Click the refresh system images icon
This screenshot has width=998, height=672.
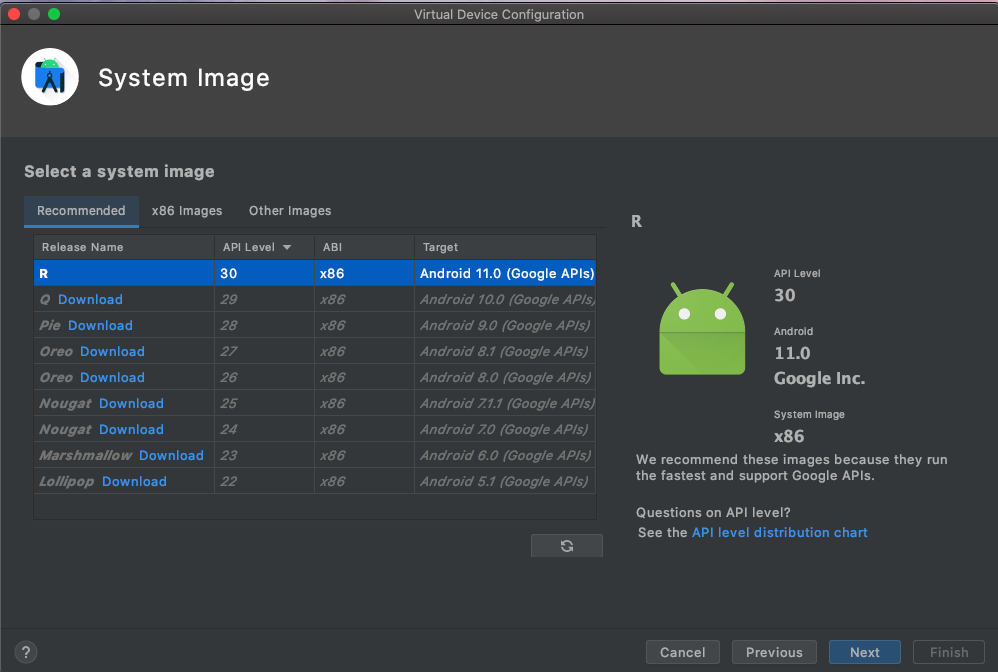pos(566,545)
